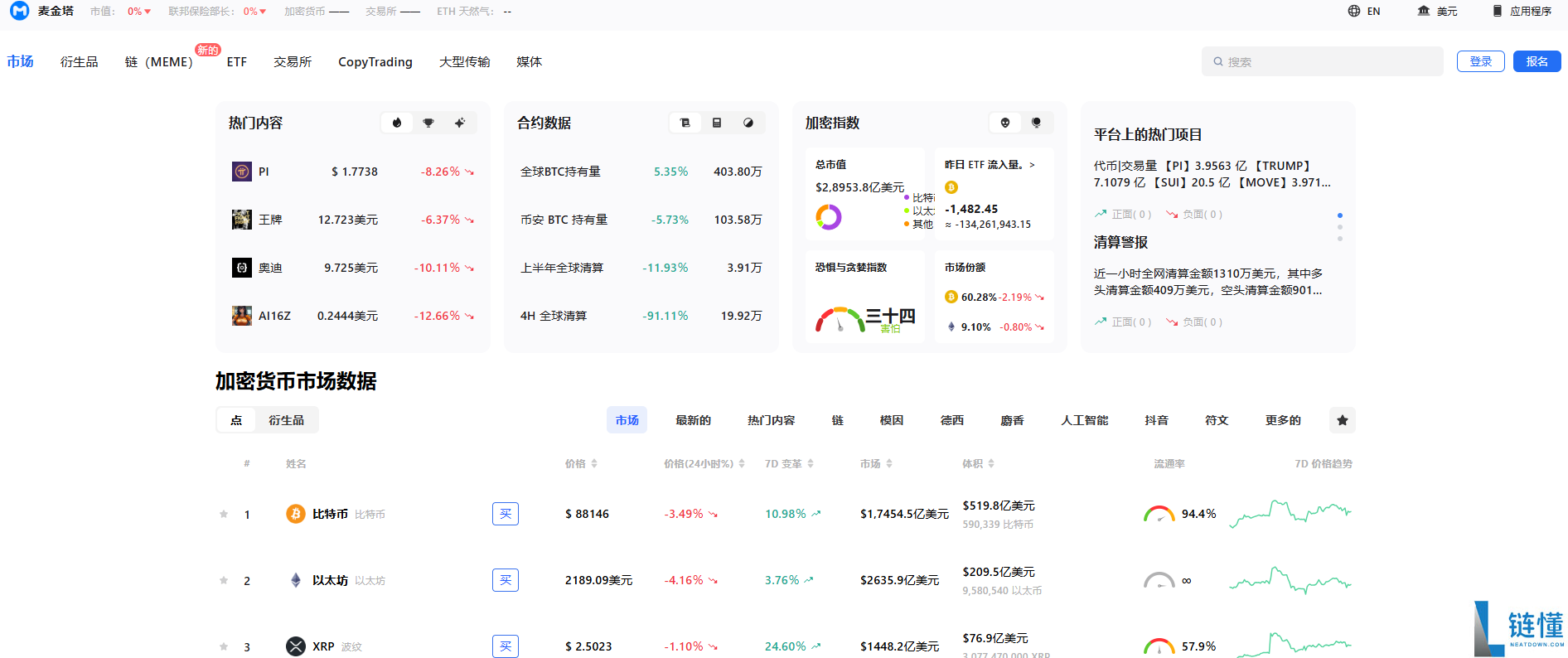The width and height of the screenshot is (1568, 658).
Task: Expand 昨日 ETF 流入量 arrow
Action: pyautogui.click(x=1032, y=165)
